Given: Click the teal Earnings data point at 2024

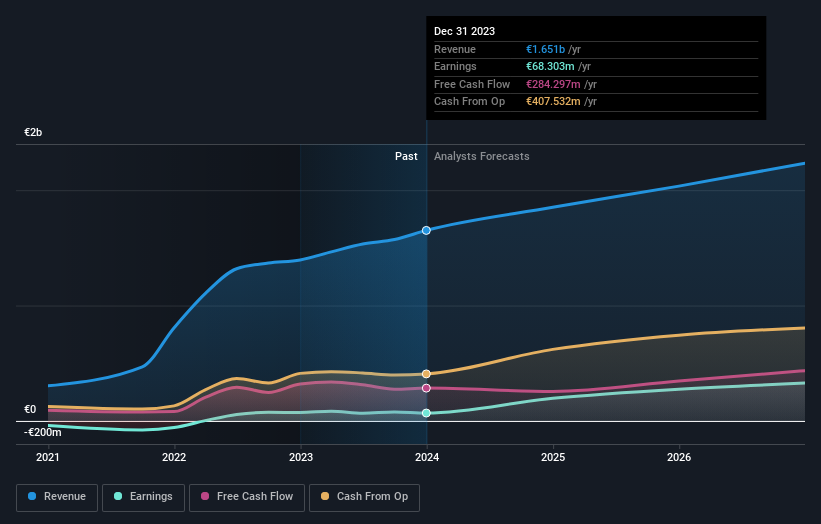Looking at the screenshot, I should pos(426,413).
